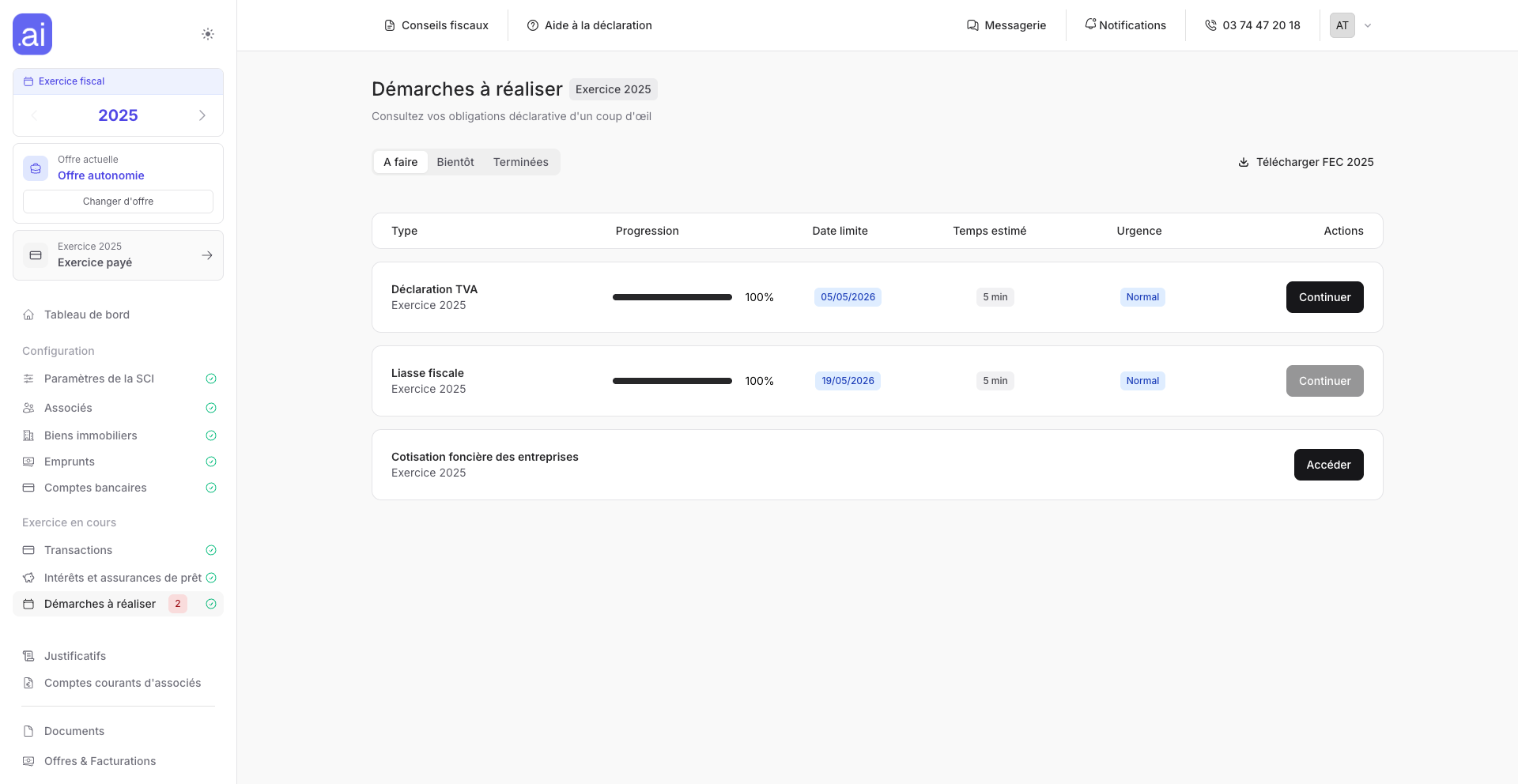Screen dimensions: 1518x784
Task: Click the .ai logo in sidebar
Action: (32, 34)
